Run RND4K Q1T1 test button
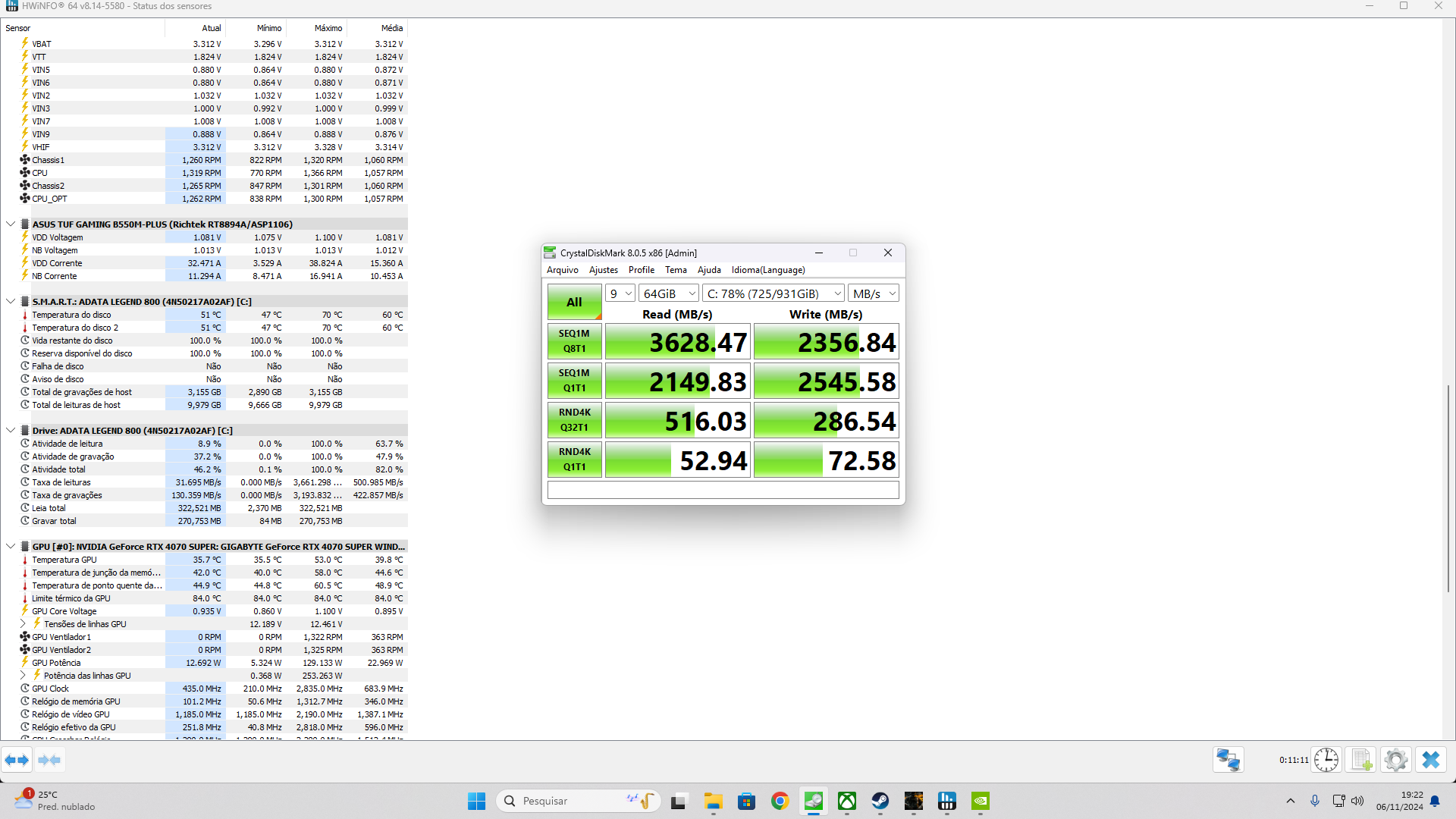 point(575,460)
